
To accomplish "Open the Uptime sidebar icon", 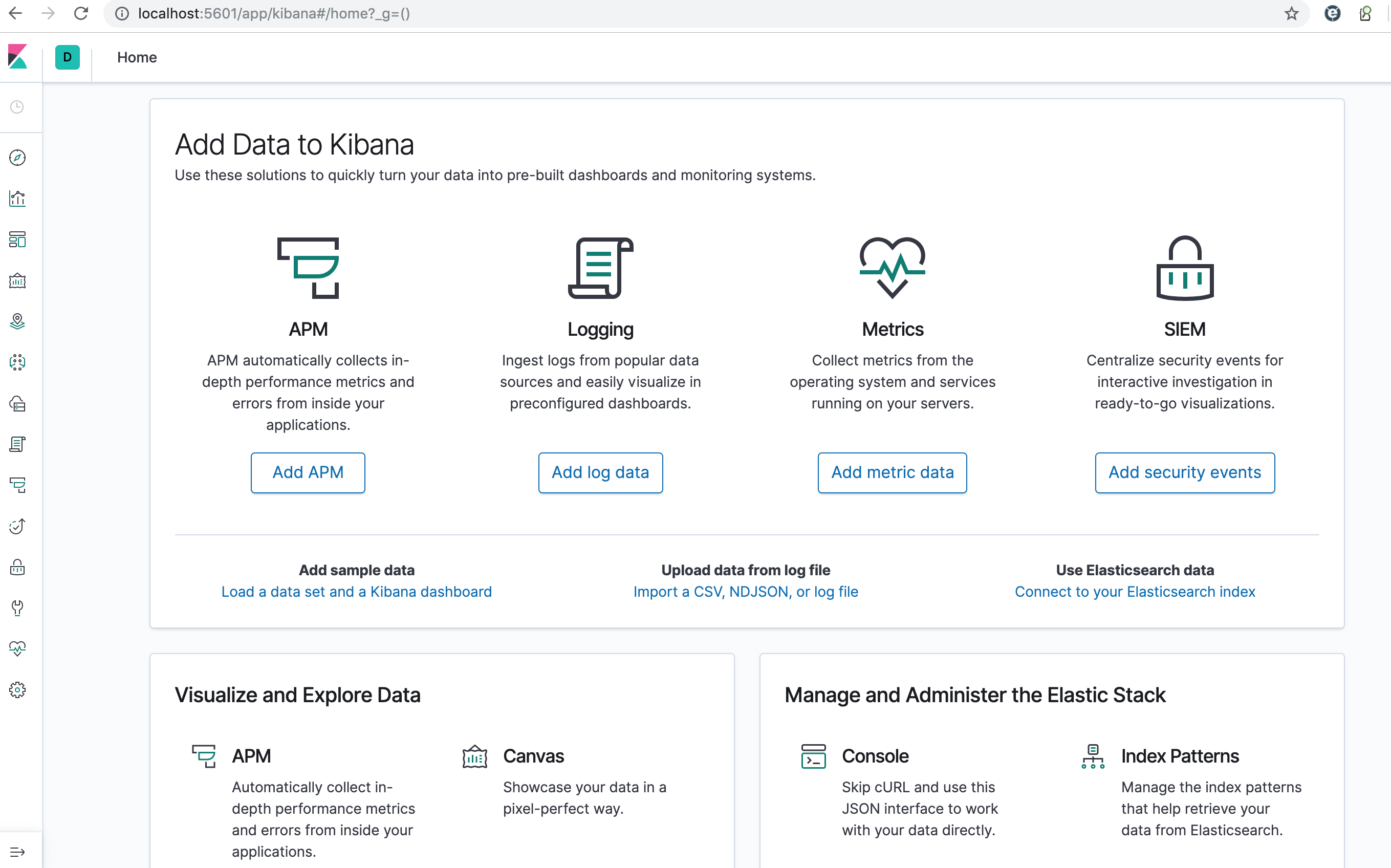I will pos(17,527).
